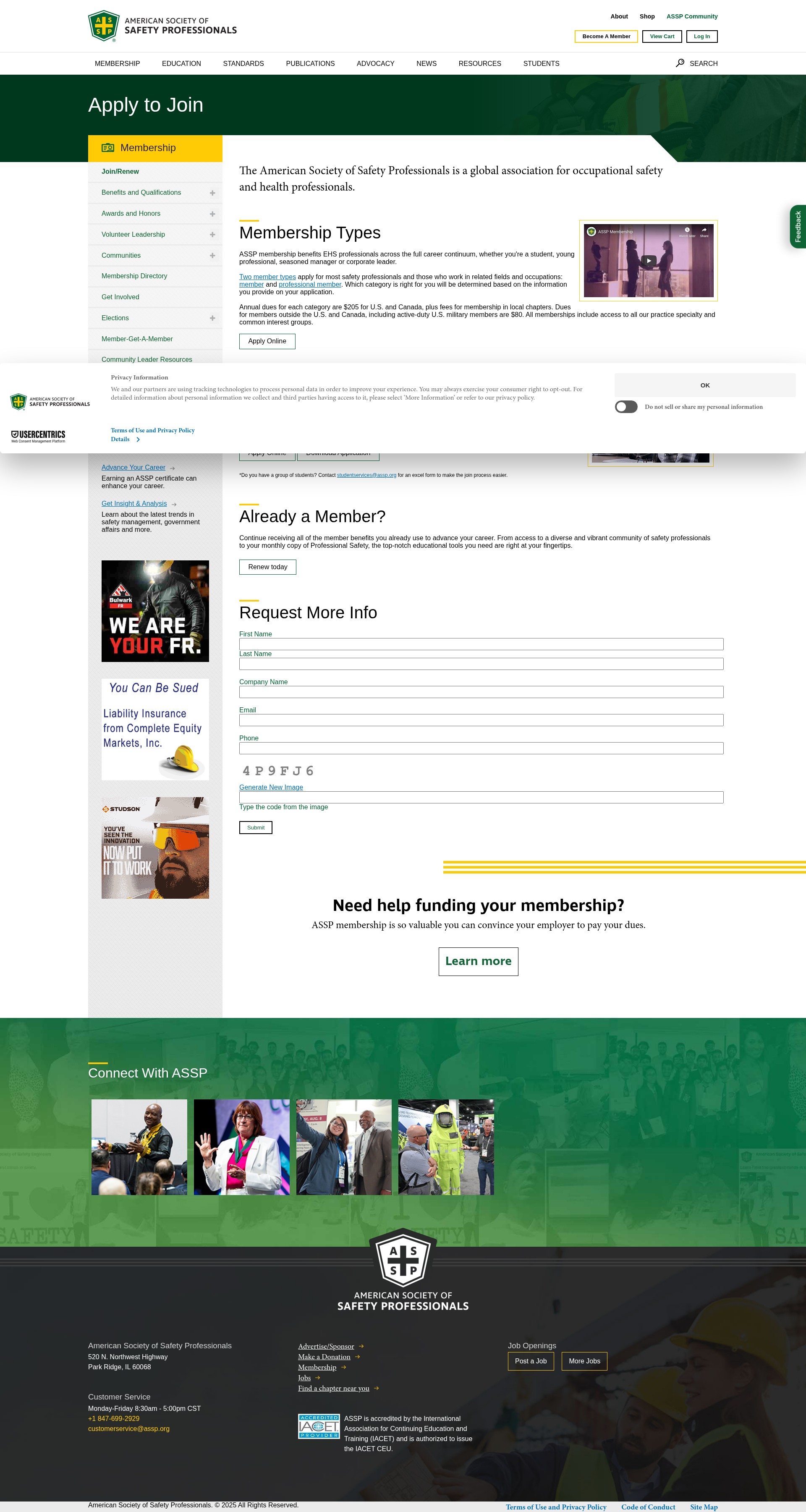Viewport: 806px width, 1512px height.
Task: Click arrow icon beside Advertise/Sponsor
Action: (x=361, y=1347)
